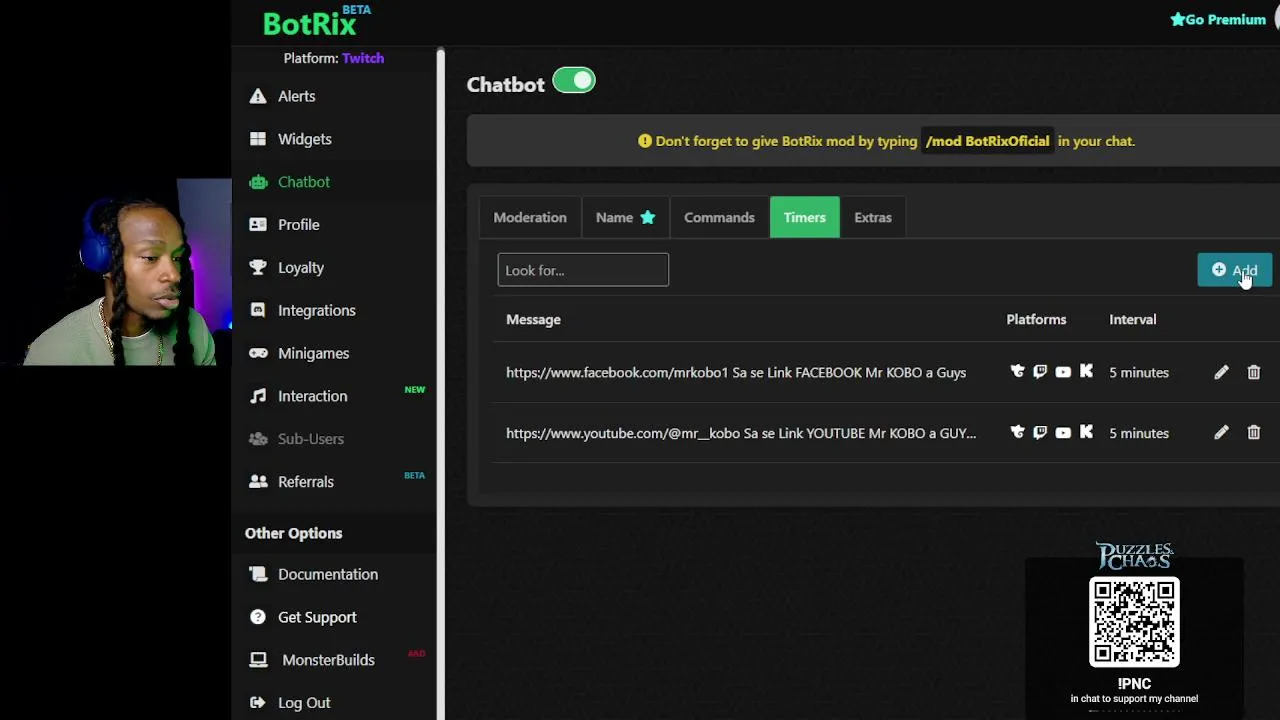Open the Extras tab
Viewport: 1280px width, 720px height.
(x=873, y=217)
